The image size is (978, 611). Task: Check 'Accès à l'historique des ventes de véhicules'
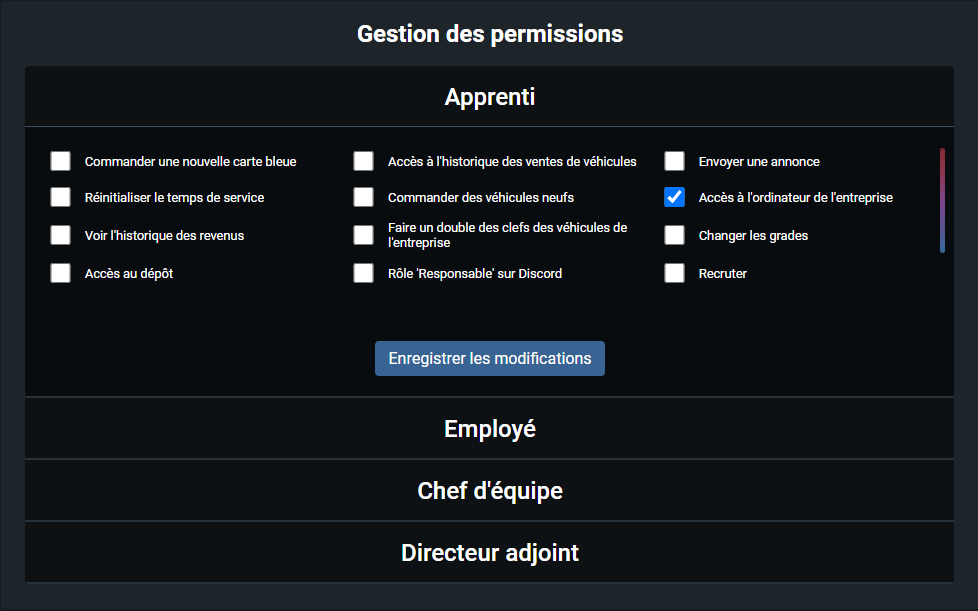click(x=364, y=161)
